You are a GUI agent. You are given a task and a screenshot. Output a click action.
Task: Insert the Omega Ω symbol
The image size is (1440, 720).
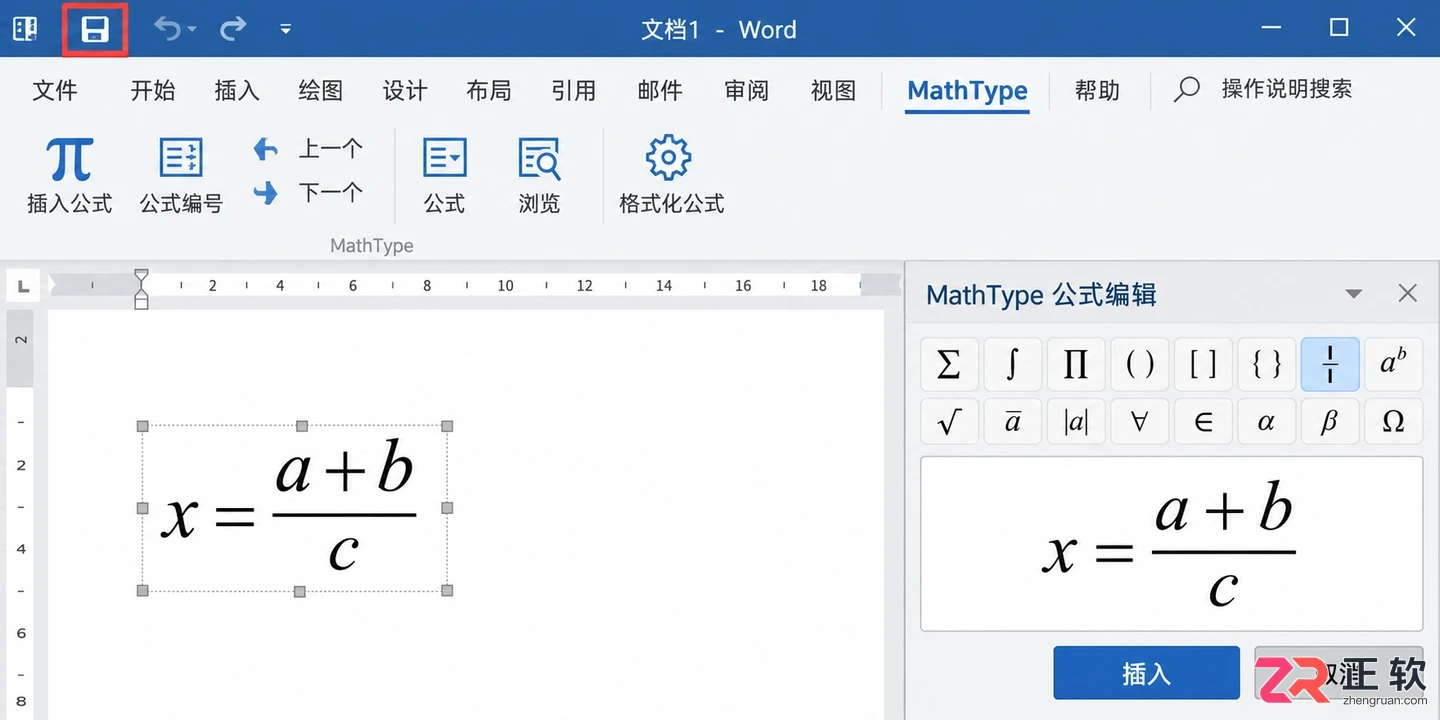click(x=1393, y=422)
